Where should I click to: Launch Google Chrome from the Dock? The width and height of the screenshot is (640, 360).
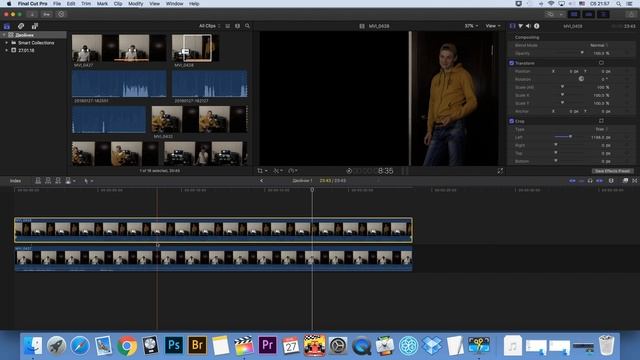[127, 346]
